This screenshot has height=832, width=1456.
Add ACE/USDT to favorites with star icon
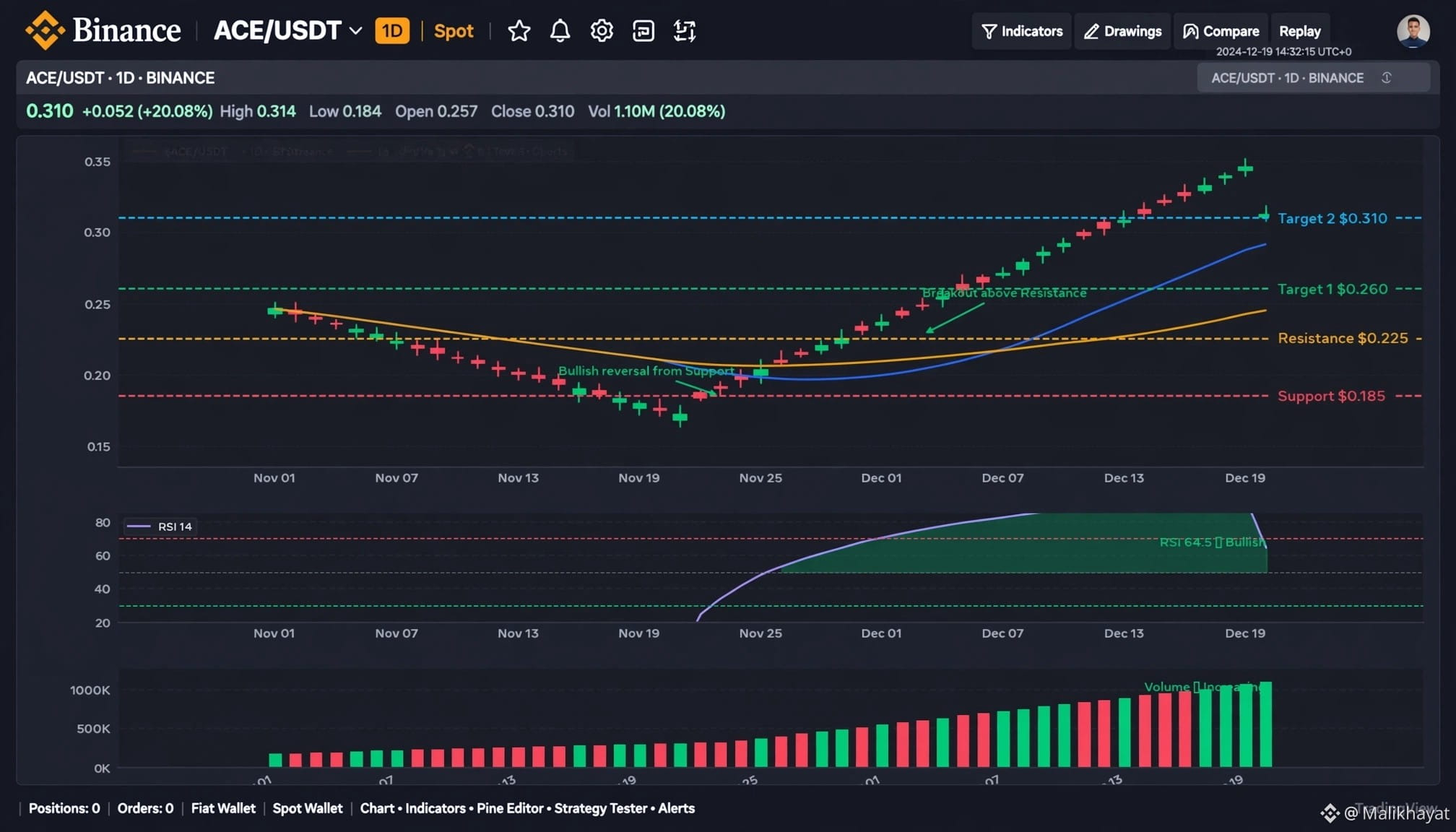click(x=519, y=31)
